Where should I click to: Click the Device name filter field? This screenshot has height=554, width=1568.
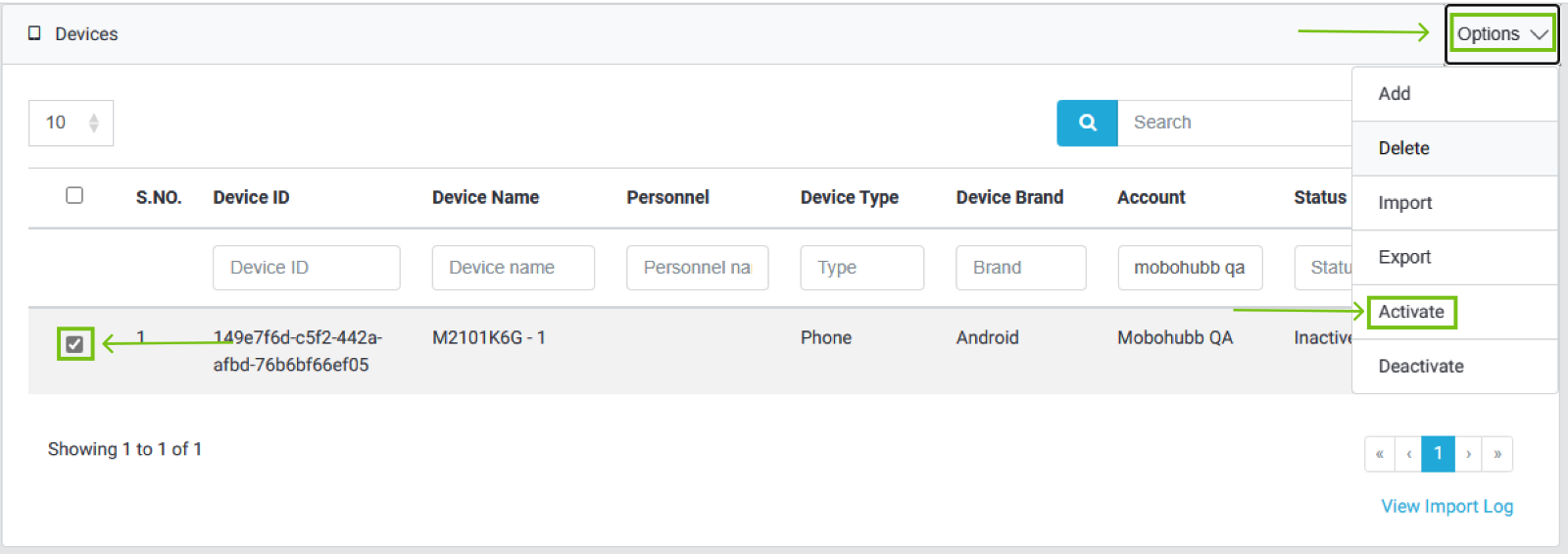(x=513, y=268)
